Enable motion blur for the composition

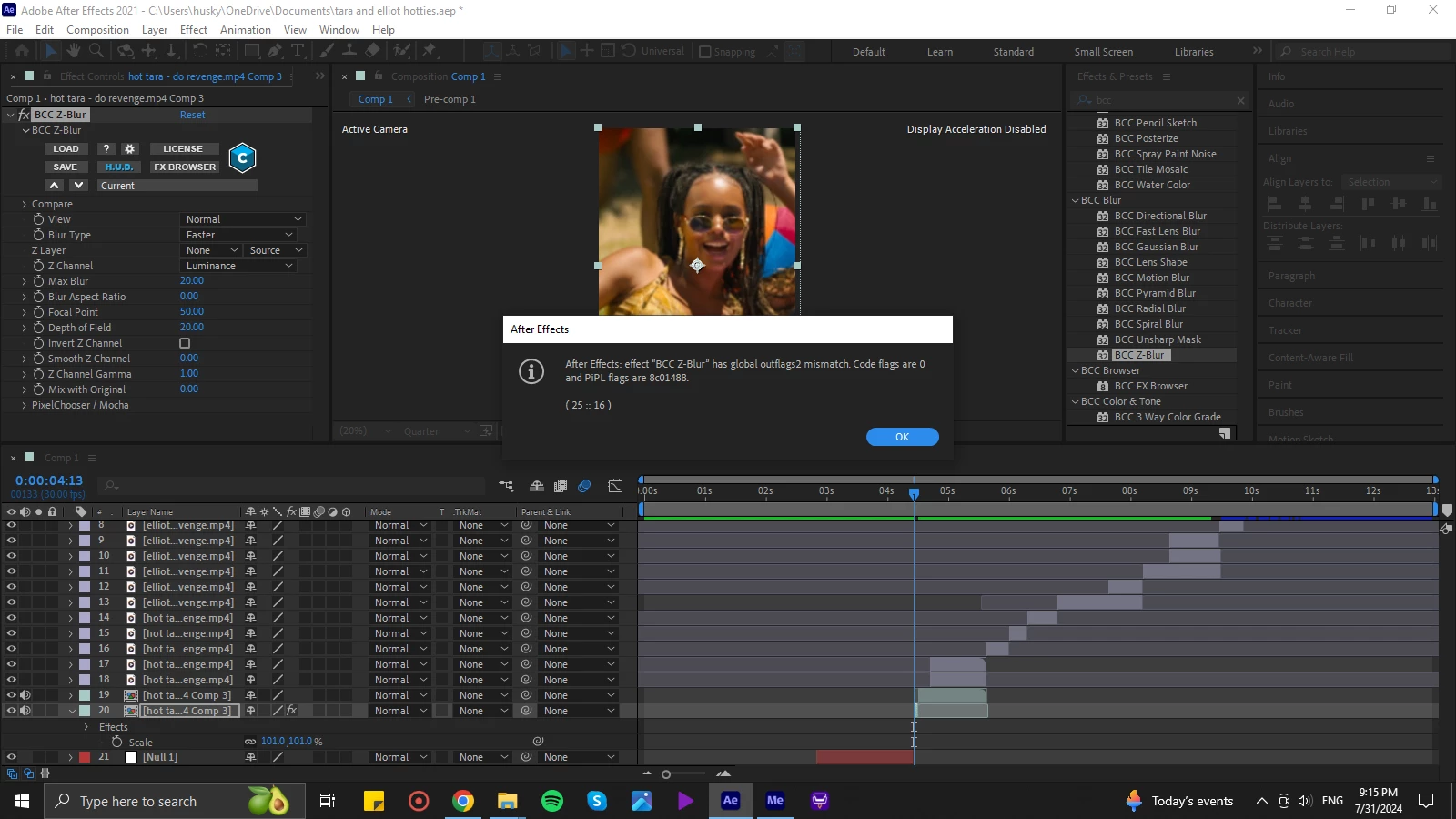click(585, 486)
